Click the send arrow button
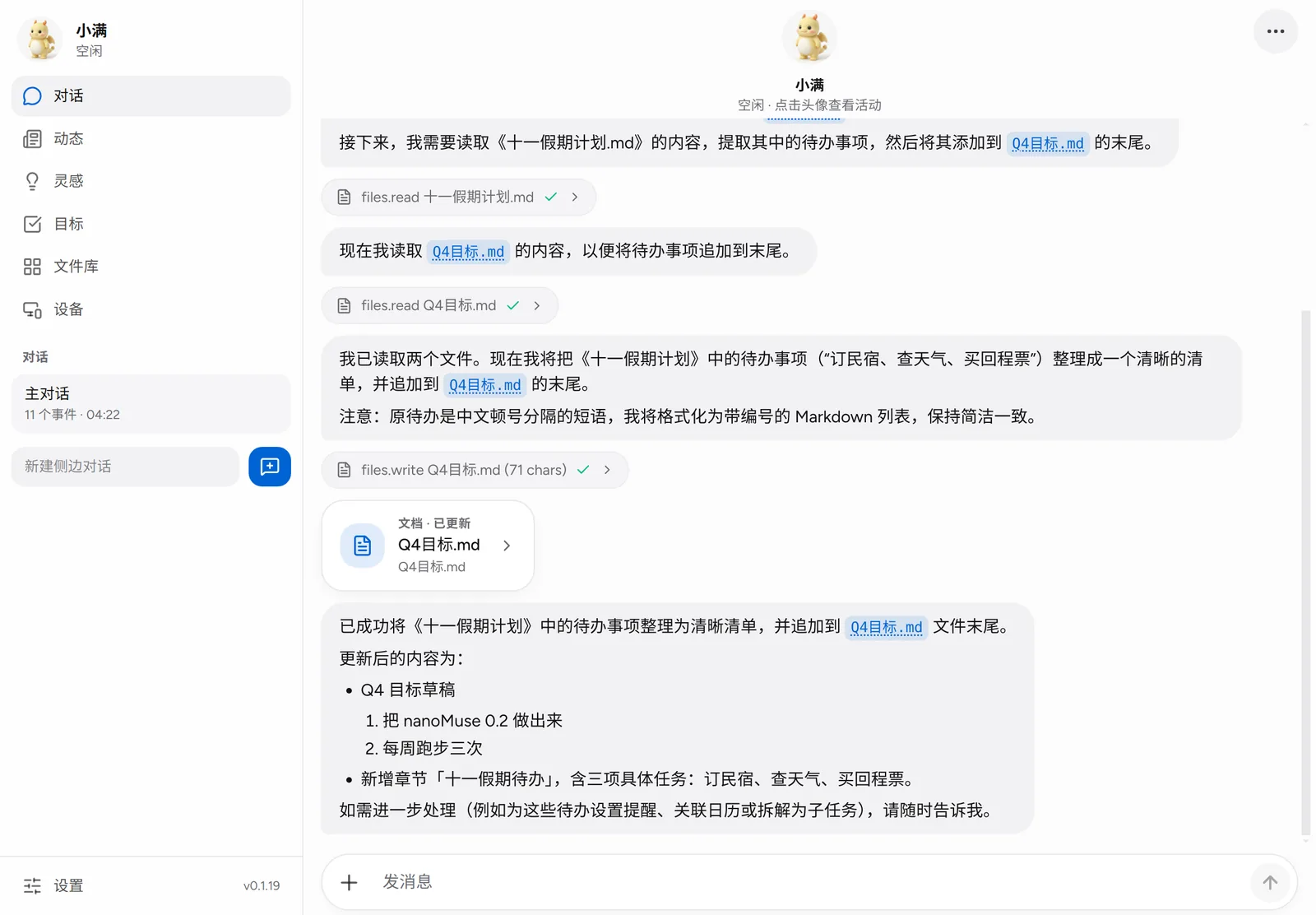 pos(1270,883)
